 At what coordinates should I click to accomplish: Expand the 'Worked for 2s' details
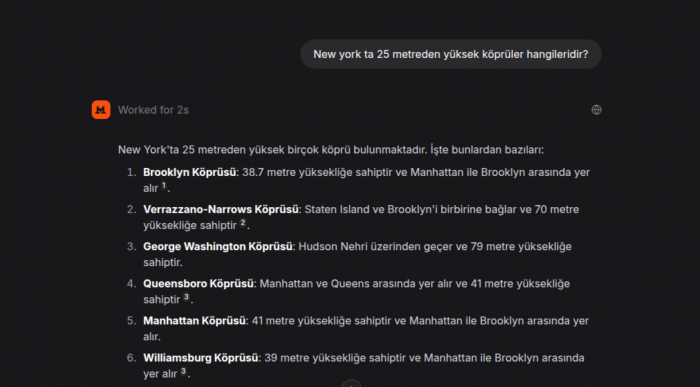pyautogui.click(x=153, y=110)
